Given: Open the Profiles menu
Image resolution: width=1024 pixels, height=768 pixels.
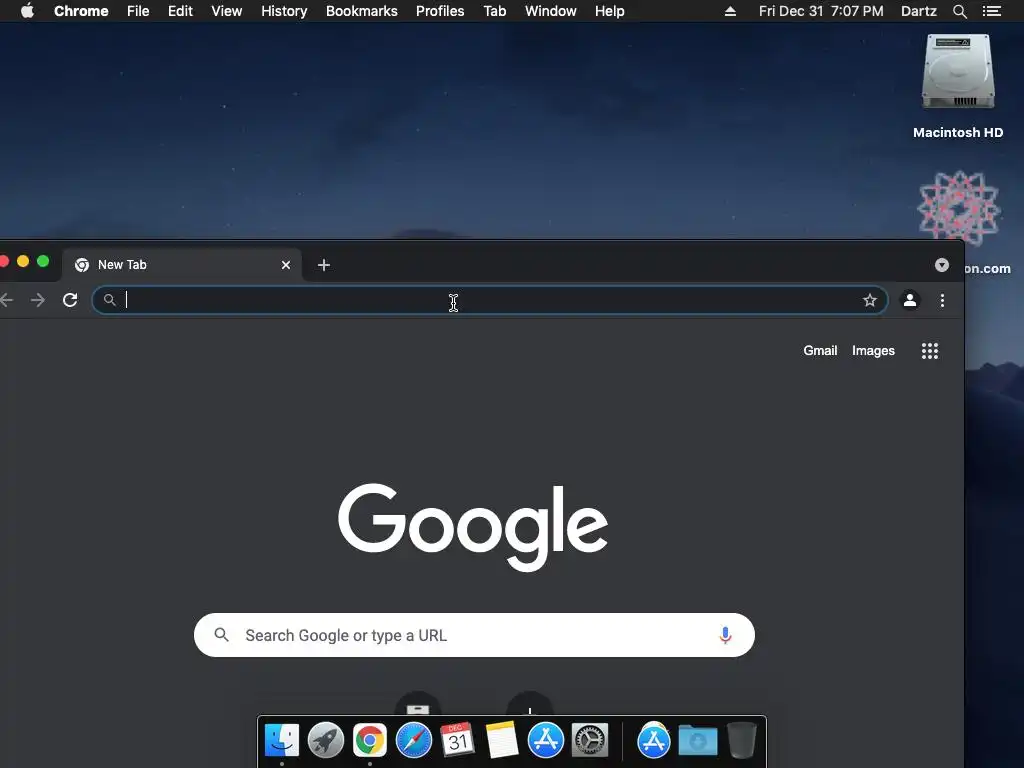Looking at the screenshot, I should [440, 11].
